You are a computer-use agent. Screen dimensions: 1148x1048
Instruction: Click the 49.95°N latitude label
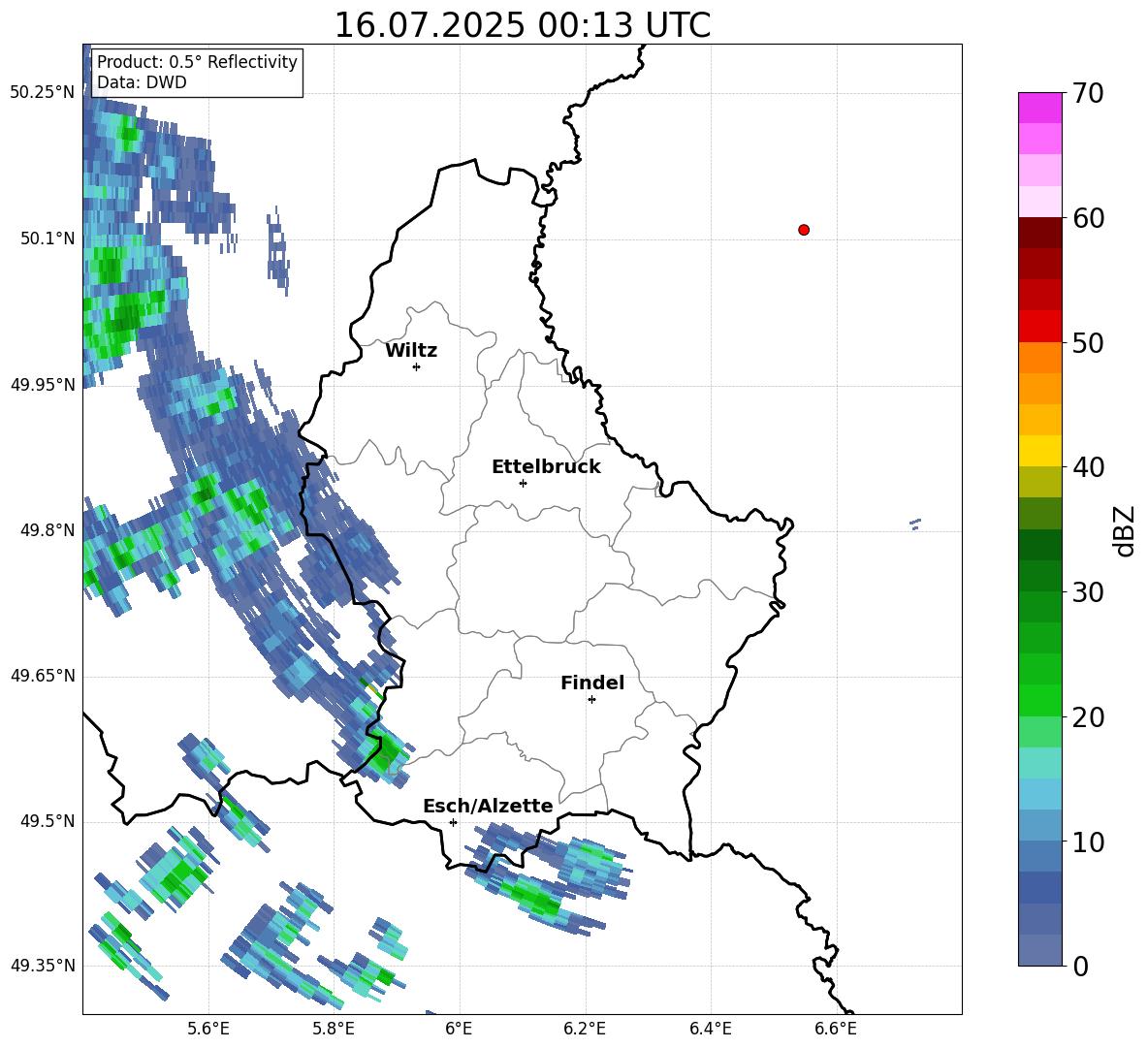(43, 384)
